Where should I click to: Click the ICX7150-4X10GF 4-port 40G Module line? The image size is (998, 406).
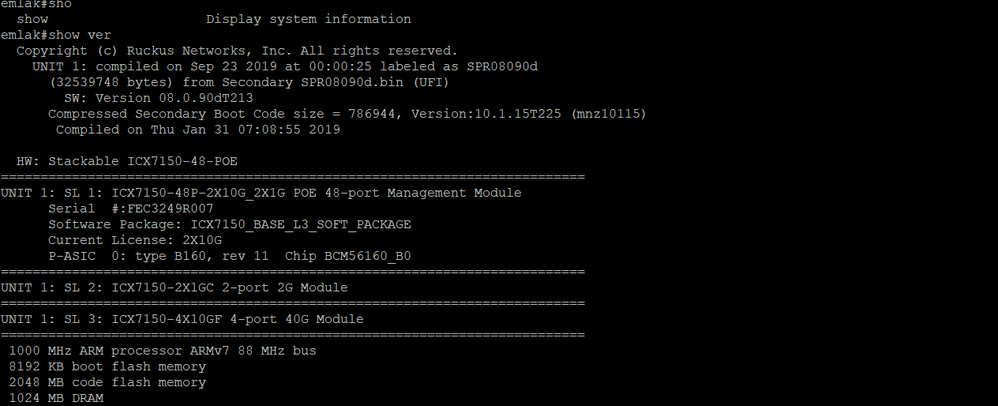coord(182,319)
